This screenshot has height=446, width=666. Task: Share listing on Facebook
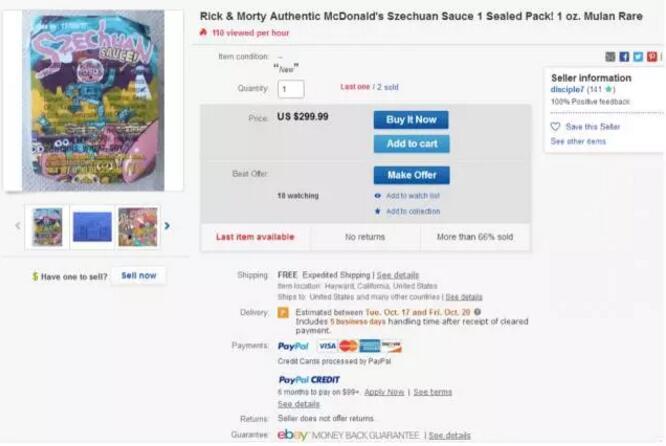coord(624,57)
